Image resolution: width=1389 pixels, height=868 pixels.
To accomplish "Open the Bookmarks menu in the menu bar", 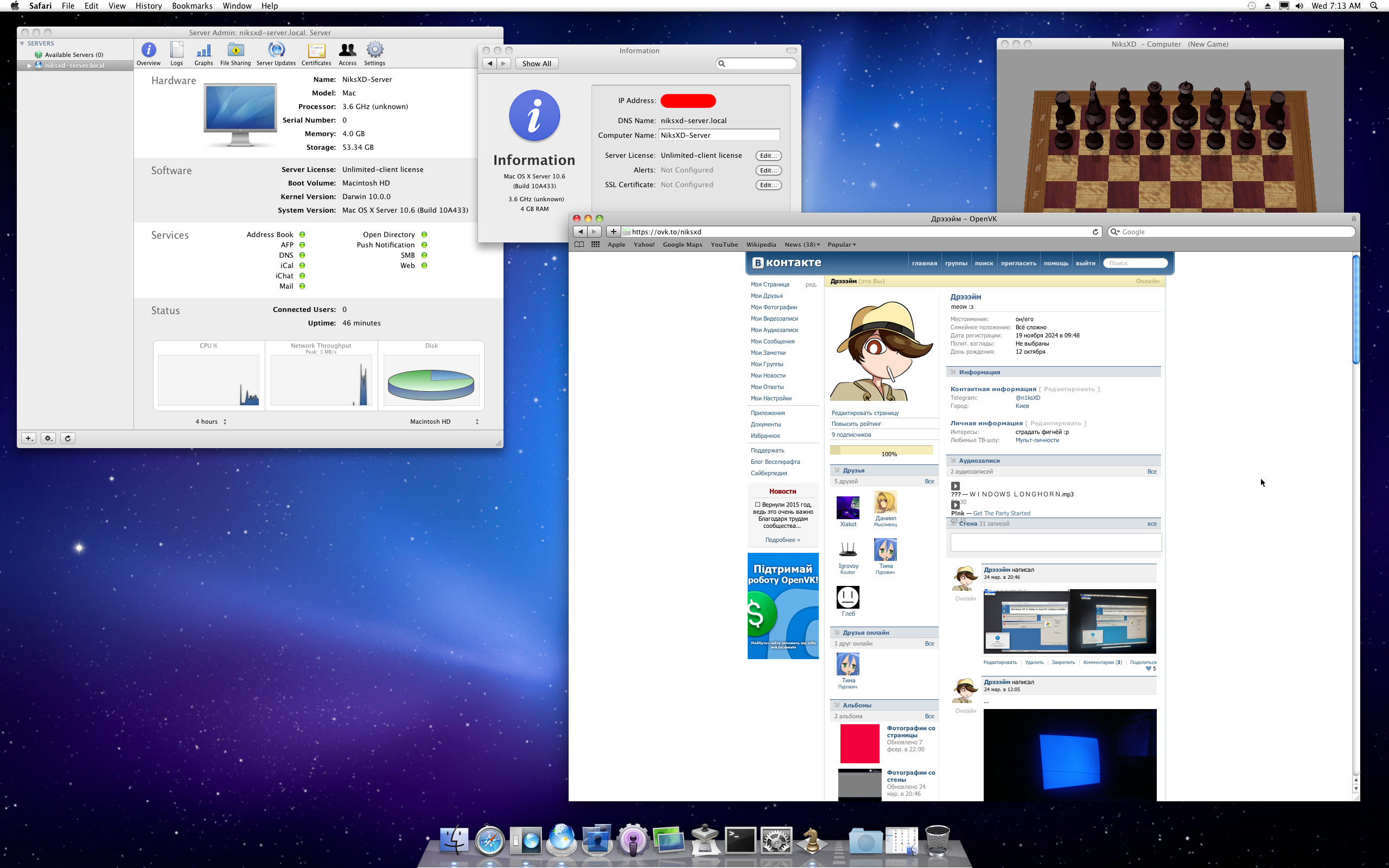I will (x=192, y=6).
